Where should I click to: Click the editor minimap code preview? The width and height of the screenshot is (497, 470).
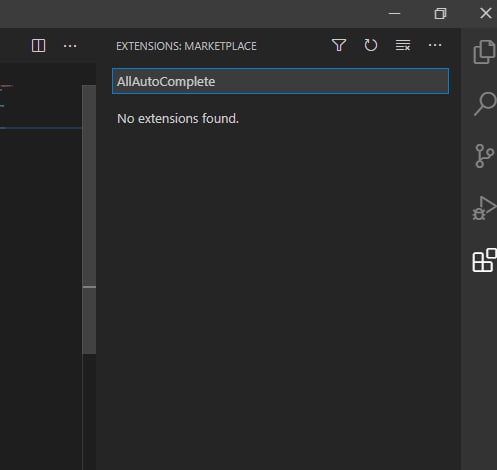pos(41,107)
